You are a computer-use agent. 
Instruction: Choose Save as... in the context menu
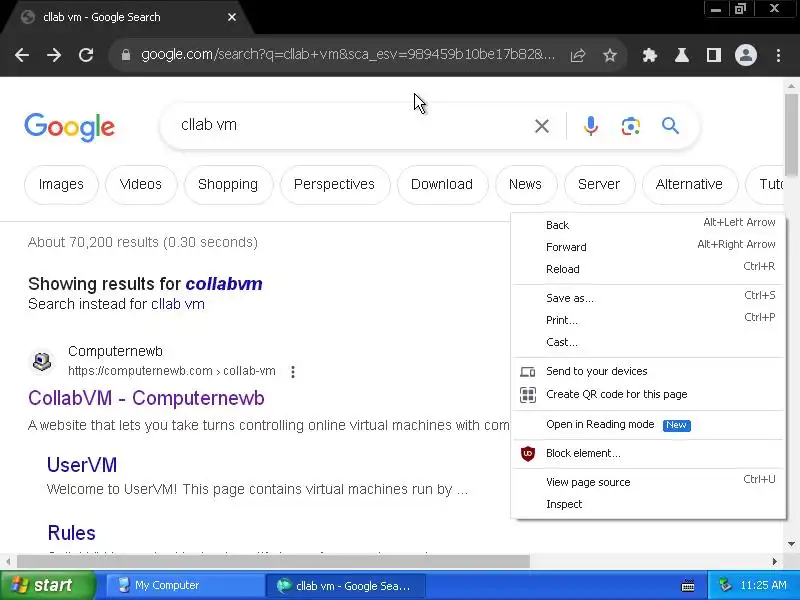(x=648, y=298)
